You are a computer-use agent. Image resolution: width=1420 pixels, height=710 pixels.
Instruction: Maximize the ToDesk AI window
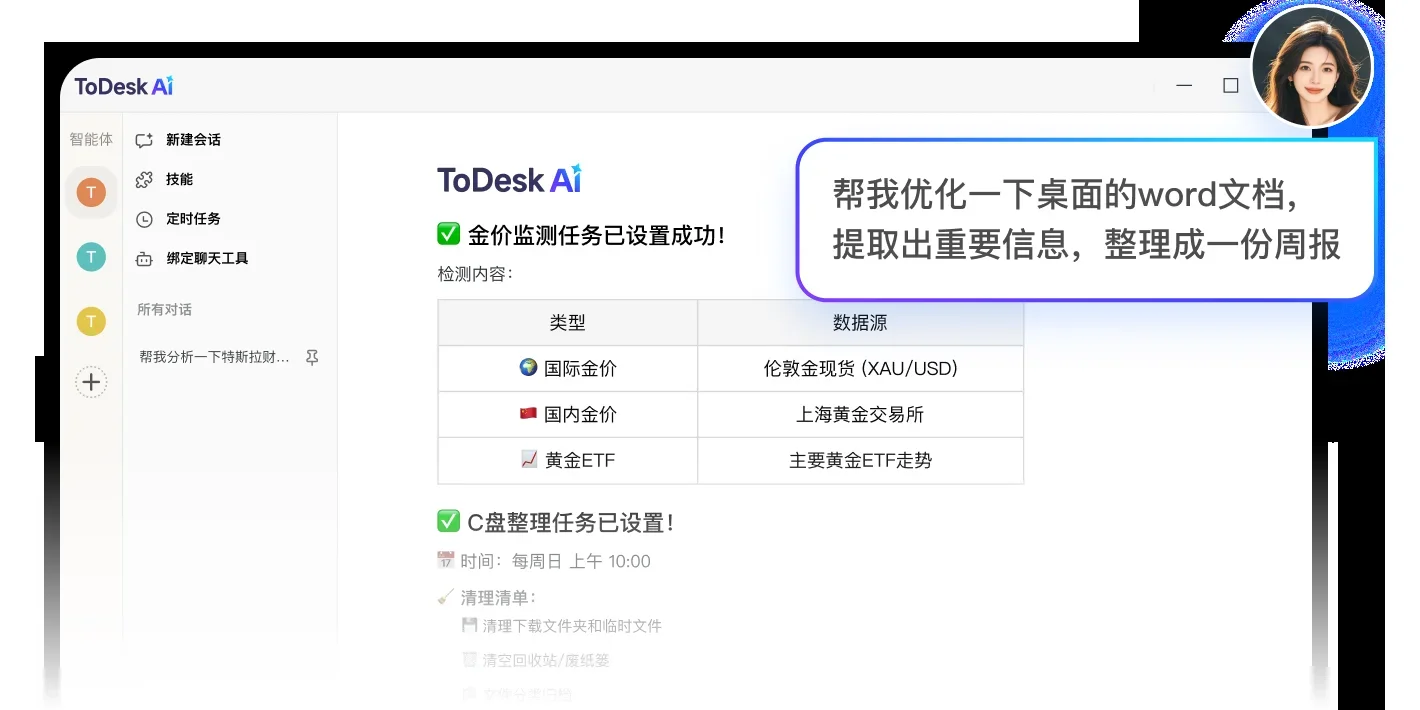[1231, 86]
